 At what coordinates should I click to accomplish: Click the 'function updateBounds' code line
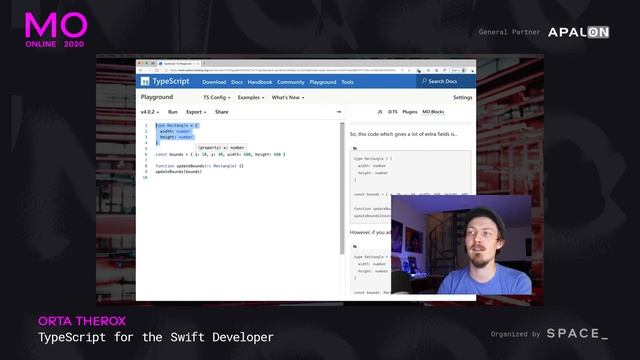[199, 166]
